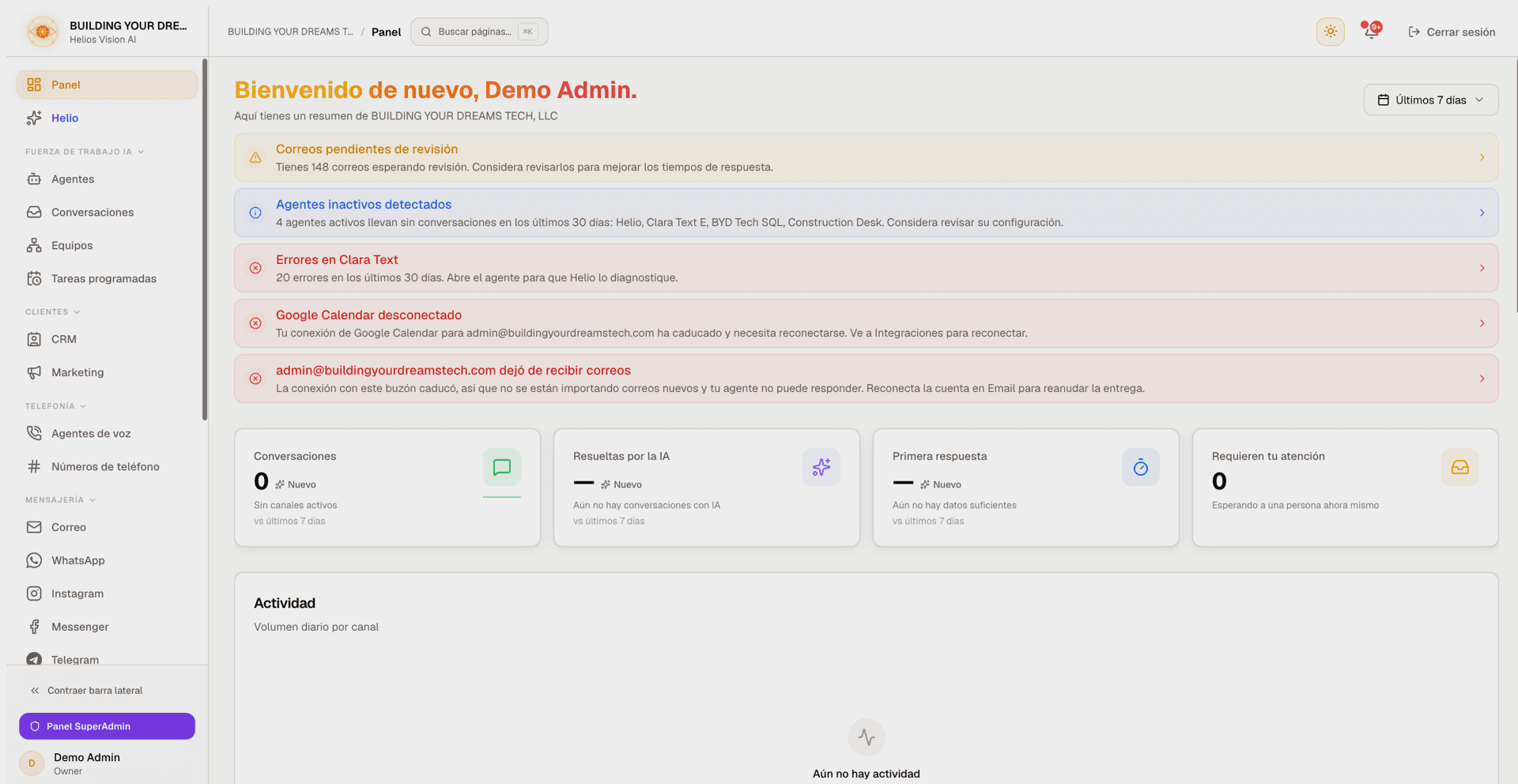Image resolution: width=1518 pixels, height=784 pixels.
Task: Click the Requieren tu atención card title
Action: pos(1268,456)
